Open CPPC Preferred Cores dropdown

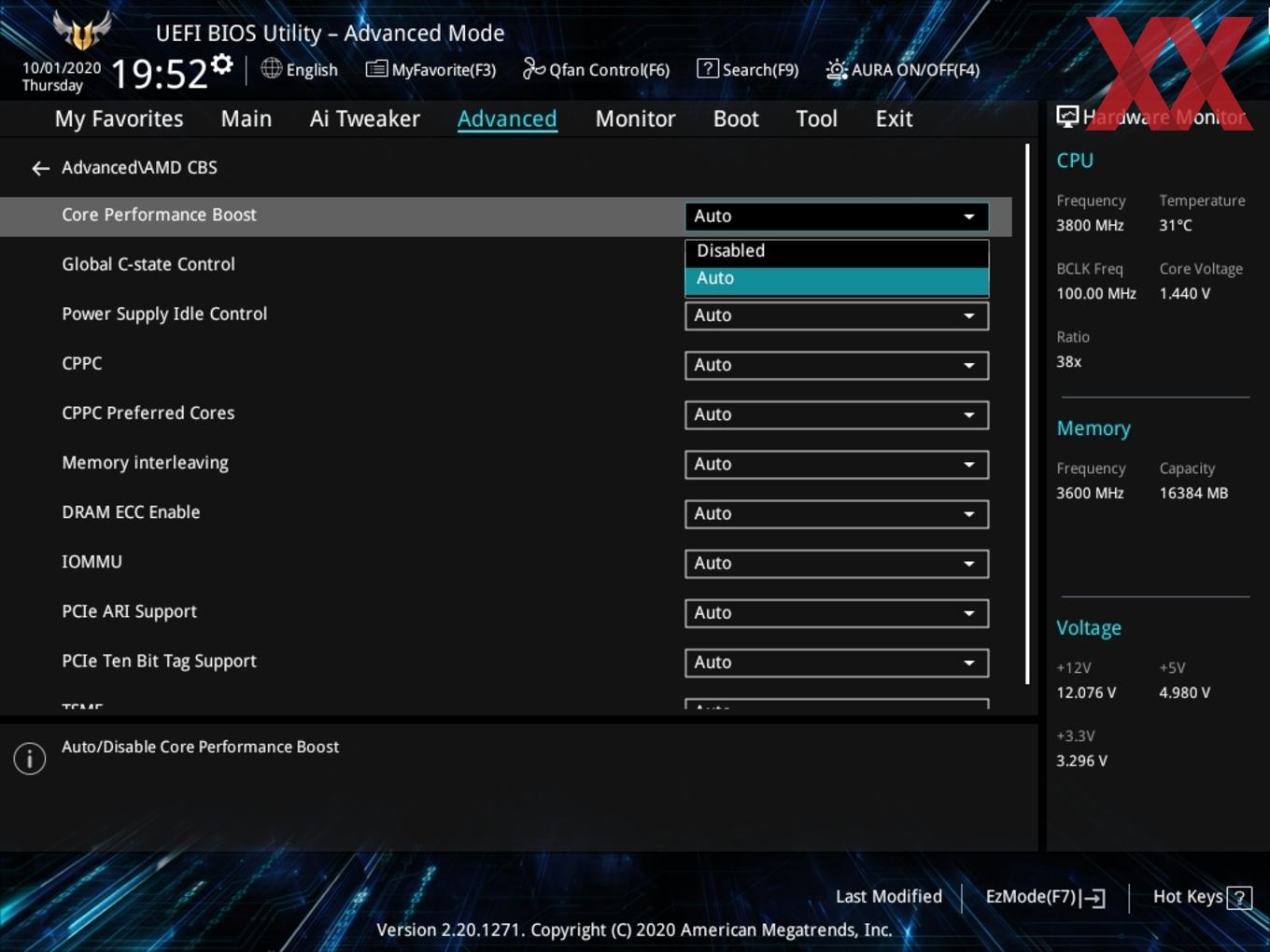(x=837, y=414)
